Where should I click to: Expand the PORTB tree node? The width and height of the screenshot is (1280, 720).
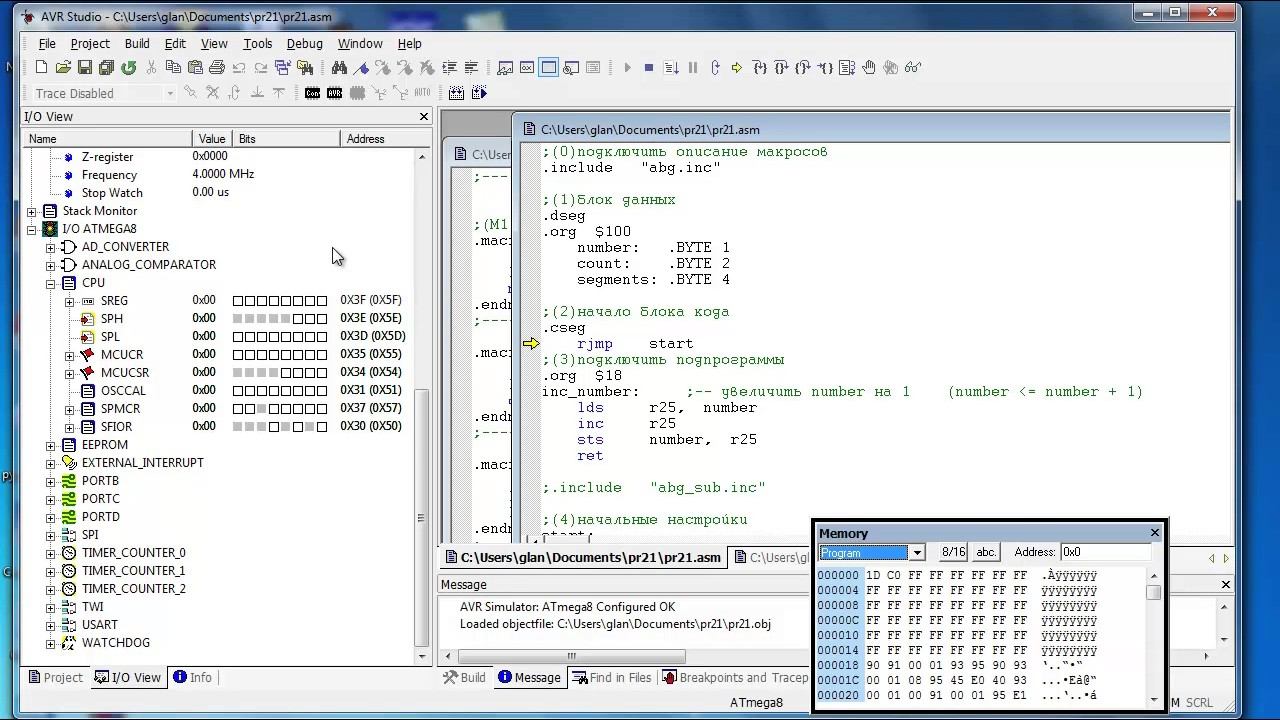[x=51, y=481]
